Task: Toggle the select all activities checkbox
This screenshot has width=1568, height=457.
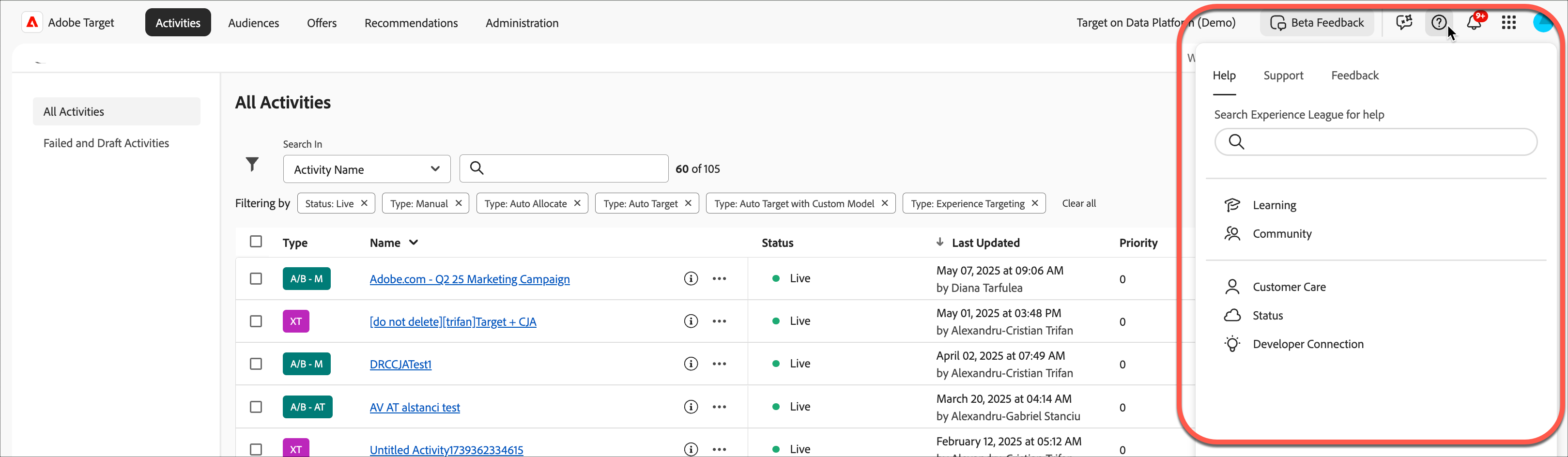Action: pyautogui.click(x=256, y=242)
